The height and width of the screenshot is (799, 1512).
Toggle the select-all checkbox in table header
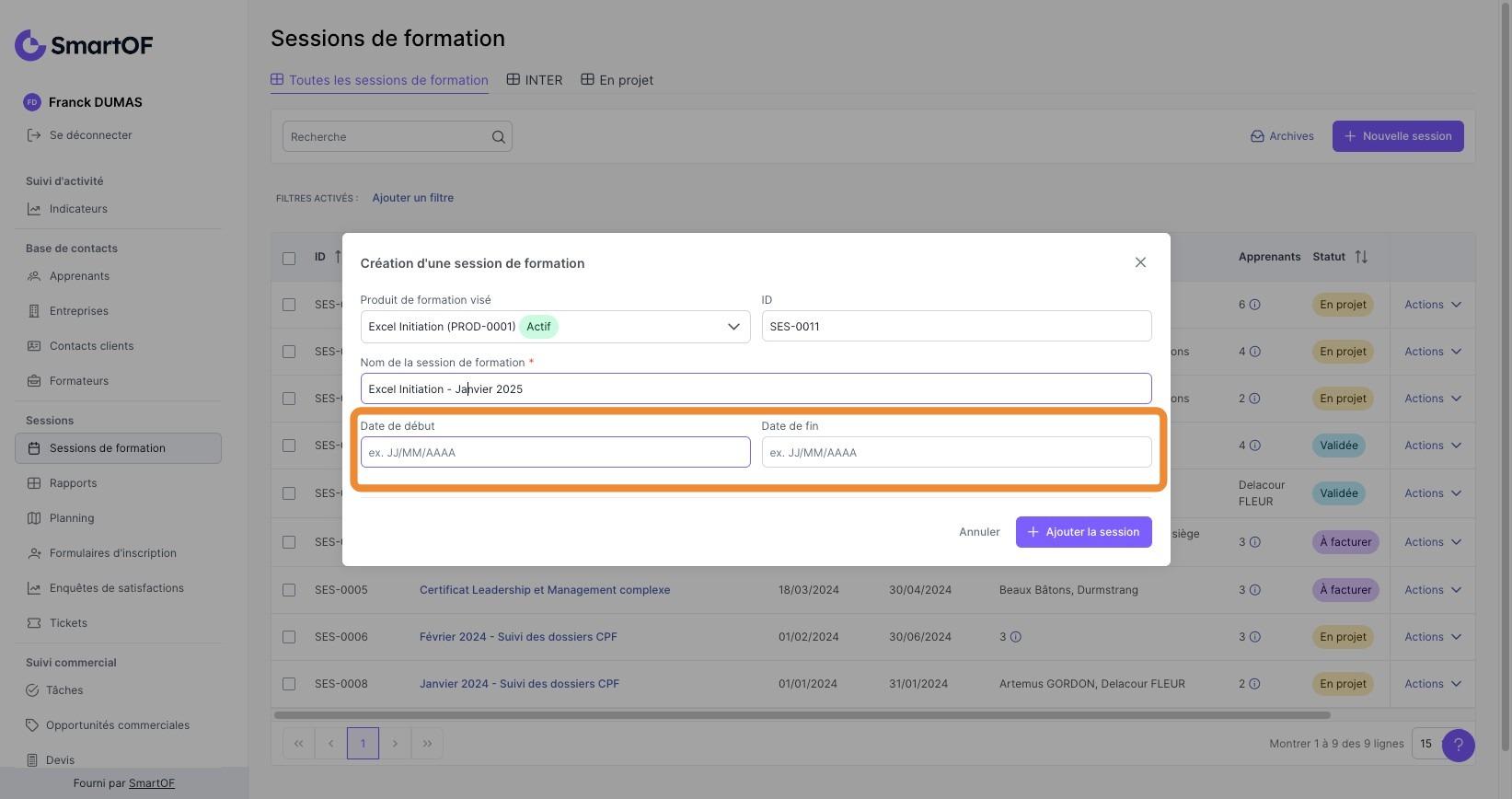289,258
